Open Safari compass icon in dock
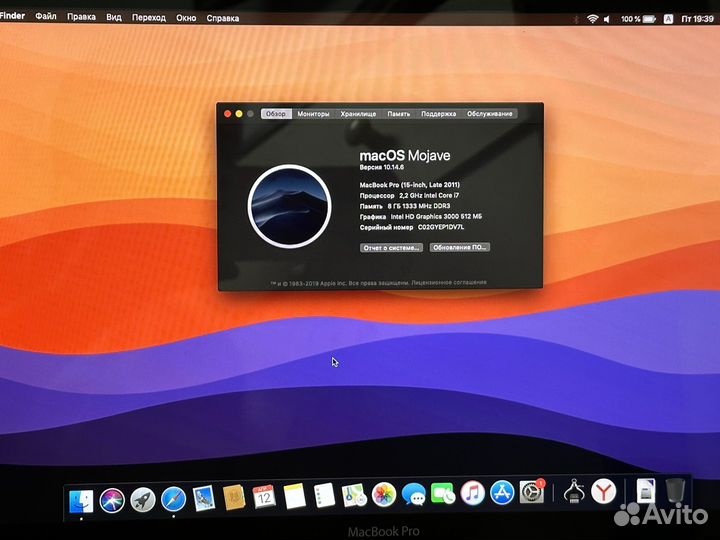The height and width of the screenshot is (540, 720). coord(174,499)
